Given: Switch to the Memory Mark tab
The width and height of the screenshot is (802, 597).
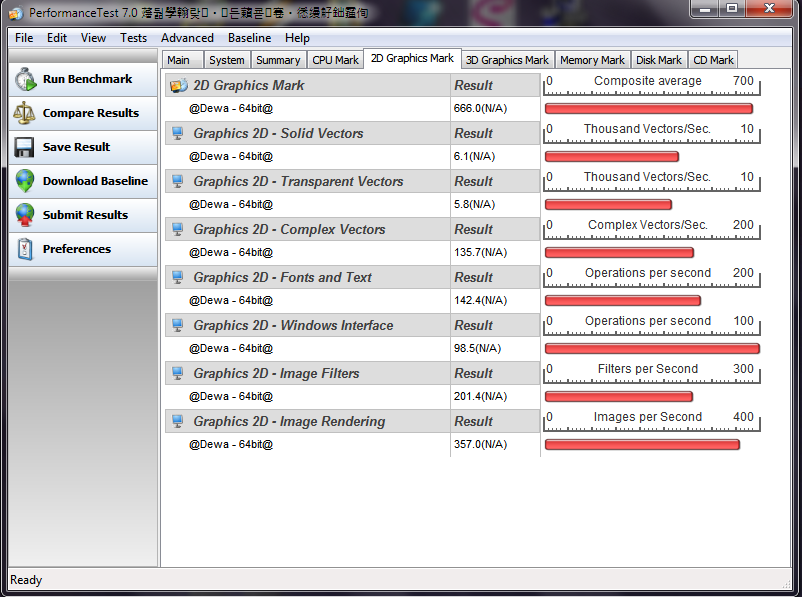Looking at the screenshot, I should click(x=592, y=60).
